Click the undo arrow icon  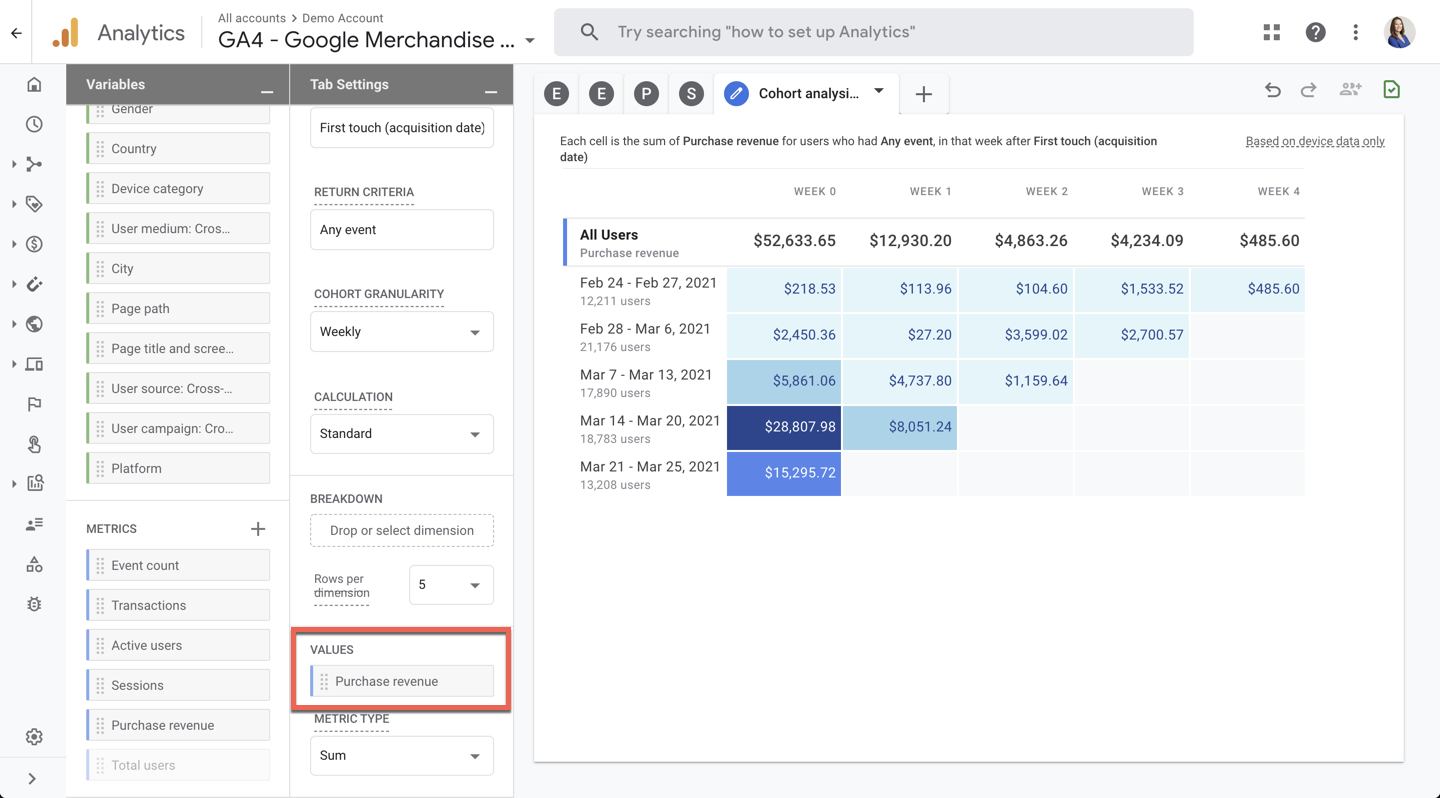(x=1272, y=90)
